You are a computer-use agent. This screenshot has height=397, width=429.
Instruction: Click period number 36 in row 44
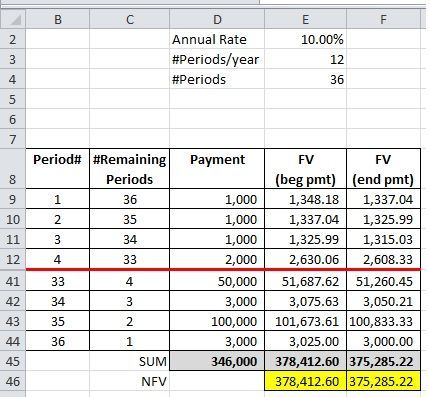58,341
